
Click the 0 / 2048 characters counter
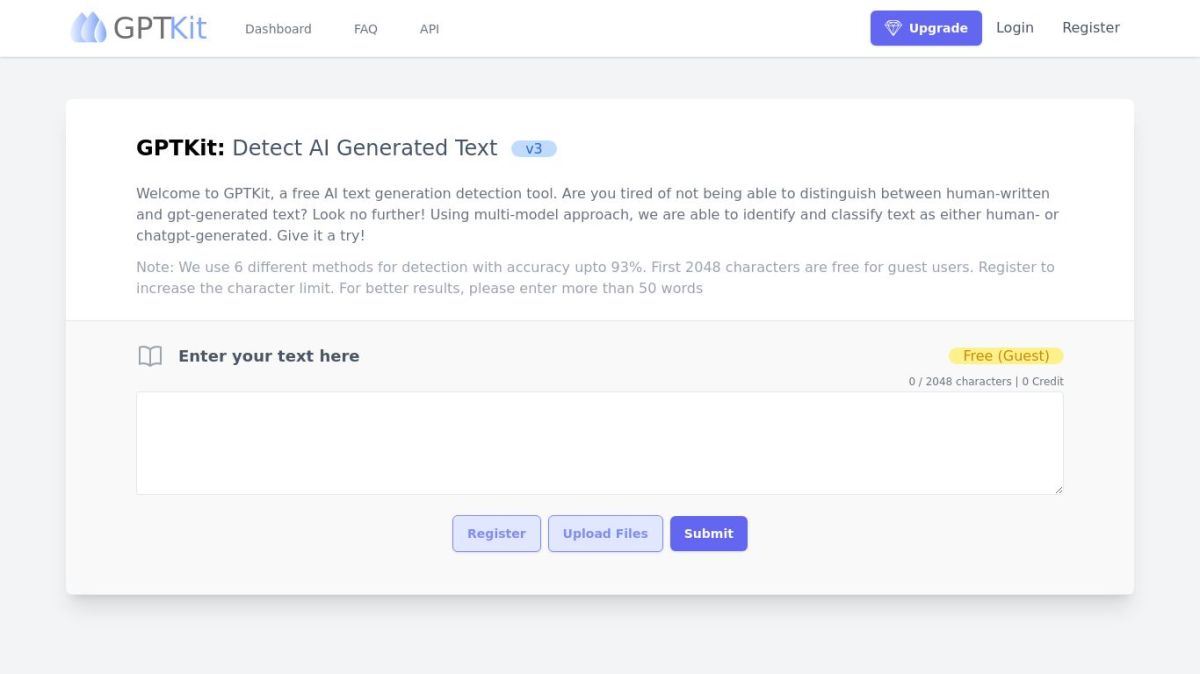pyautogui.click(x=960, y=382)
